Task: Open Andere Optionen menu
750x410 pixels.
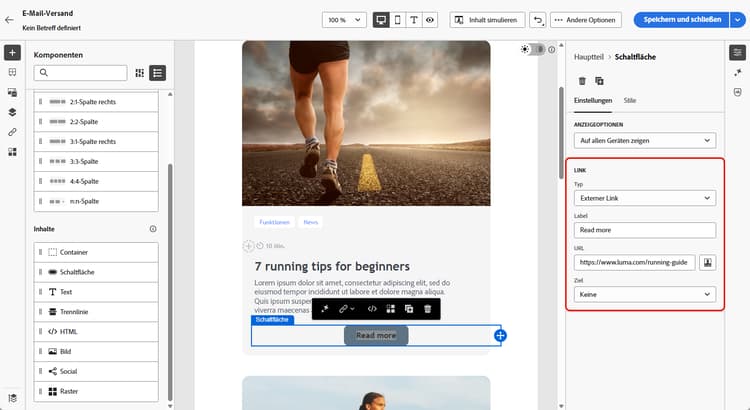Action: [586, 20]
